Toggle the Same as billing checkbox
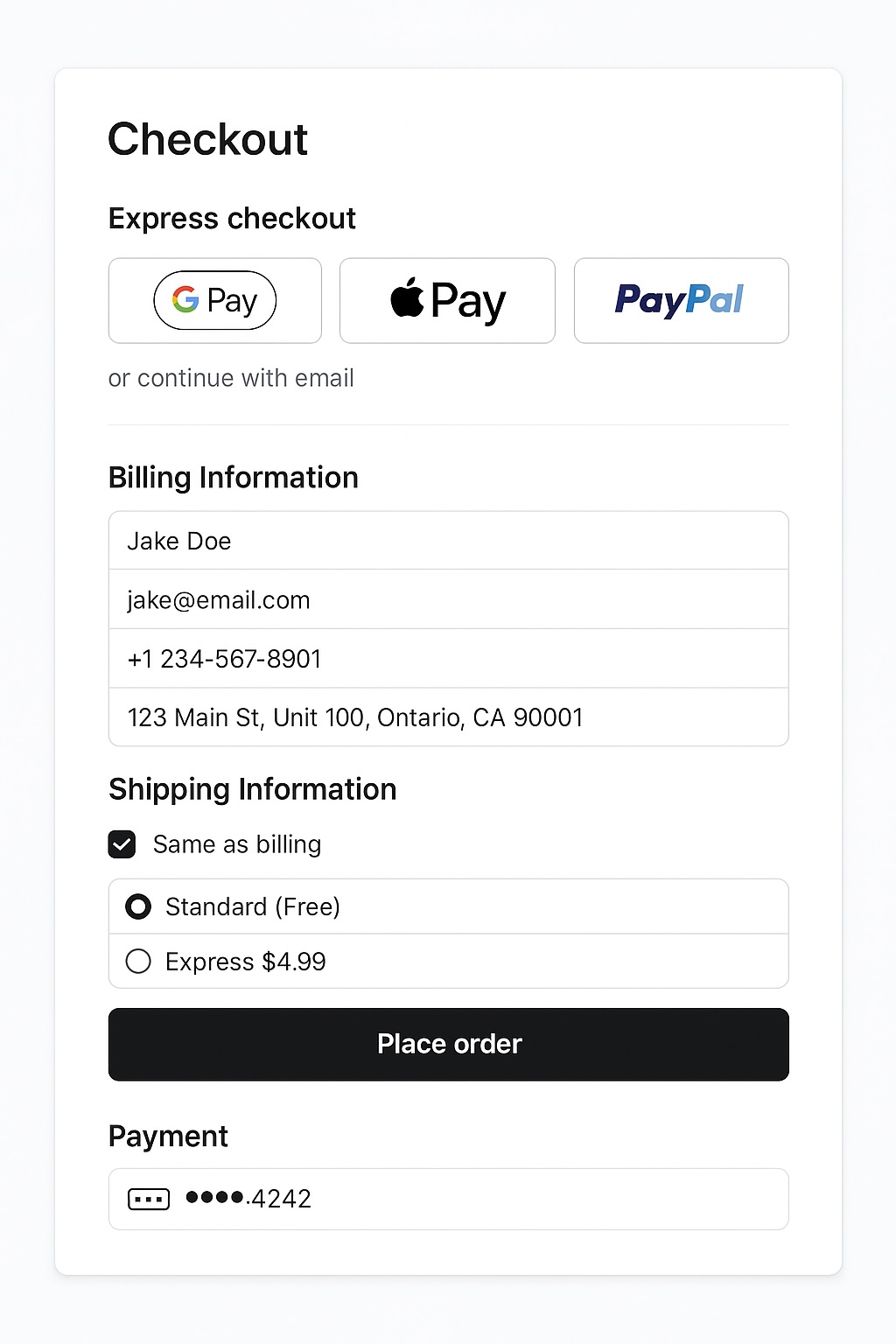Screen dimensions: 896x1344 (122, 844)
